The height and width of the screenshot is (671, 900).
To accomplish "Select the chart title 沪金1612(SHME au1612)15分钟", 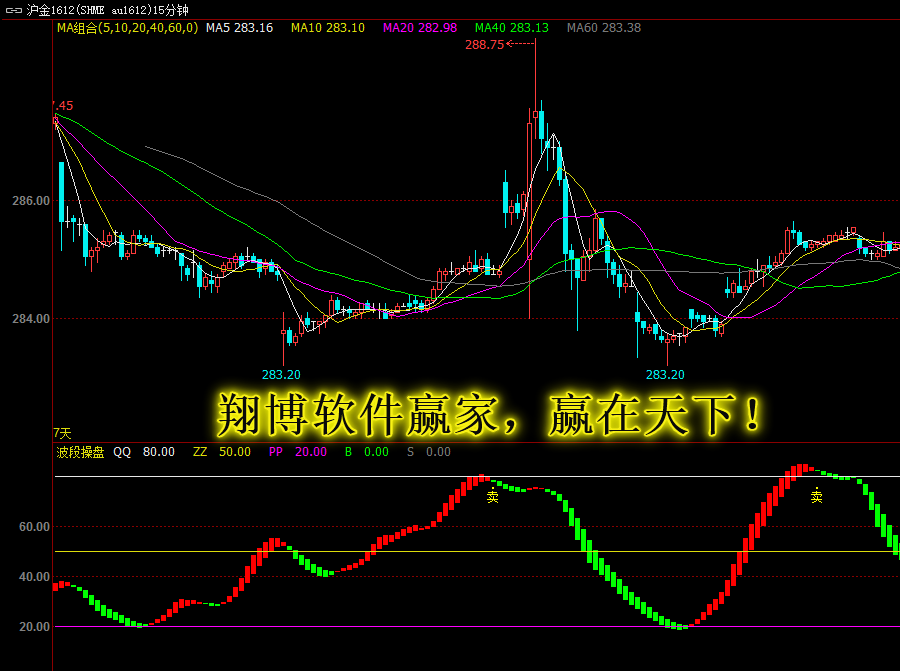I will (107, 10).
